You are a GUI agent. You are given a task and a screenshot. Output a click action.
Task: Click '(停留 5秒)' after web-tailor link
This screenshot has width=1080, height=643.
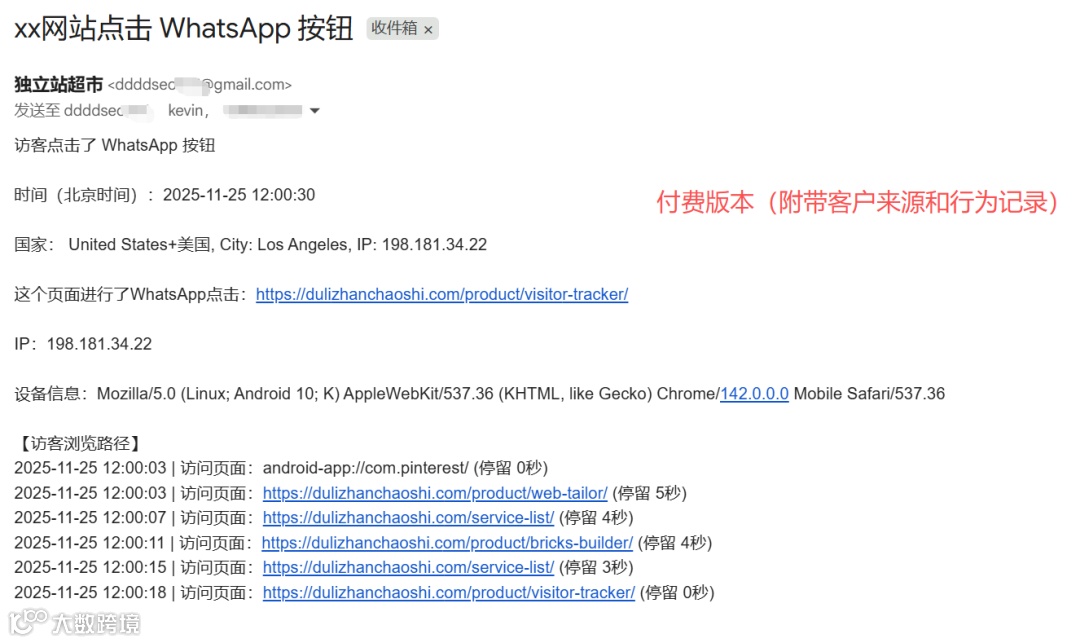(x=650, y=493)
